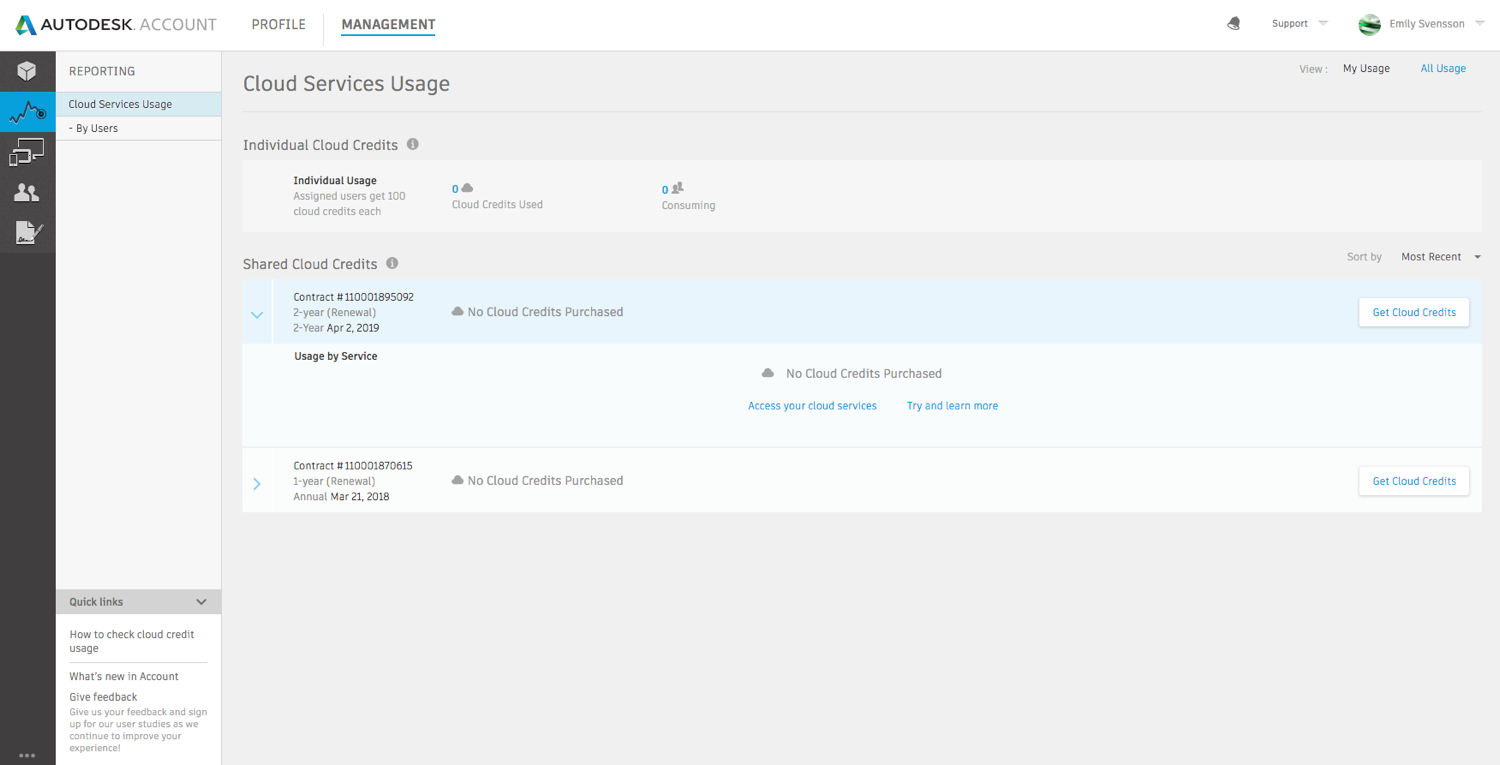Switch view to My Usage

click(x=1366, y=68)
